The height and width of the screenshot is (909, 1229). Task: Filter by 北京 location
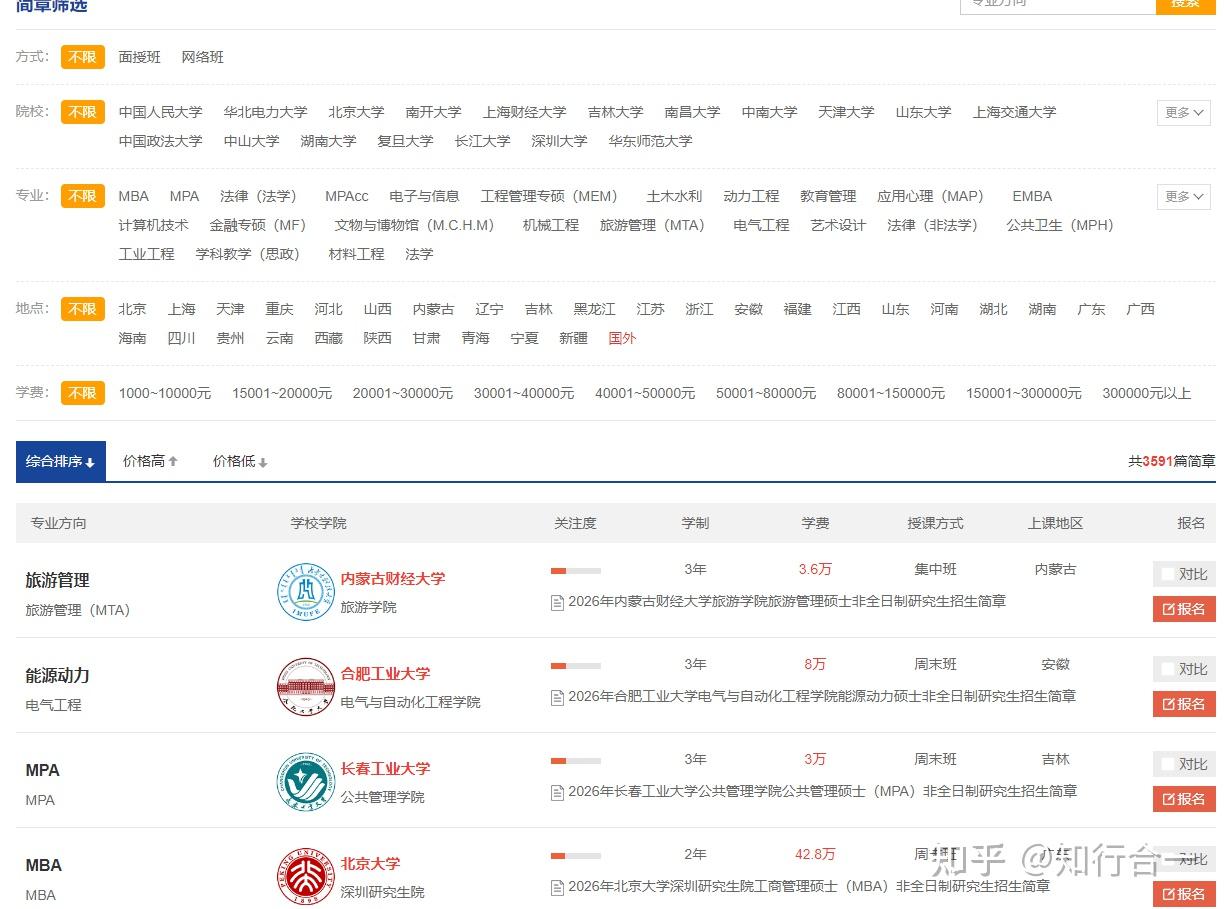pos(132,309)
